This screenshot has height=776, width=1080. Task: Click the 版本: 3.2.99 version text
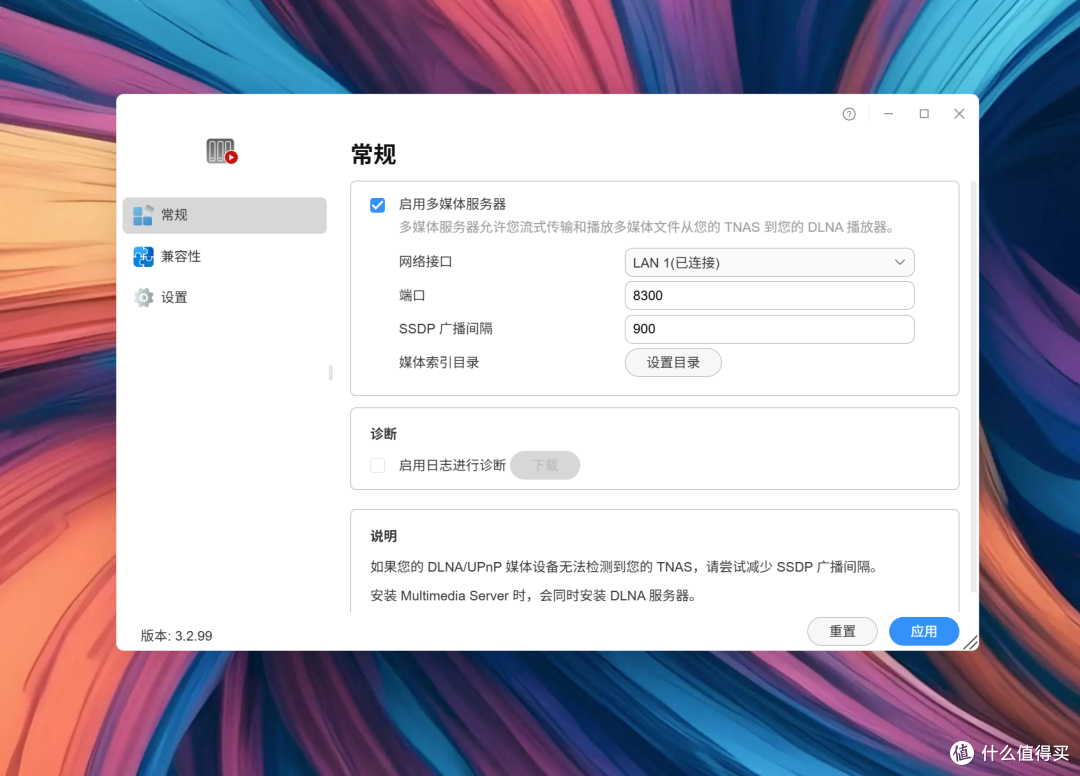176,636
